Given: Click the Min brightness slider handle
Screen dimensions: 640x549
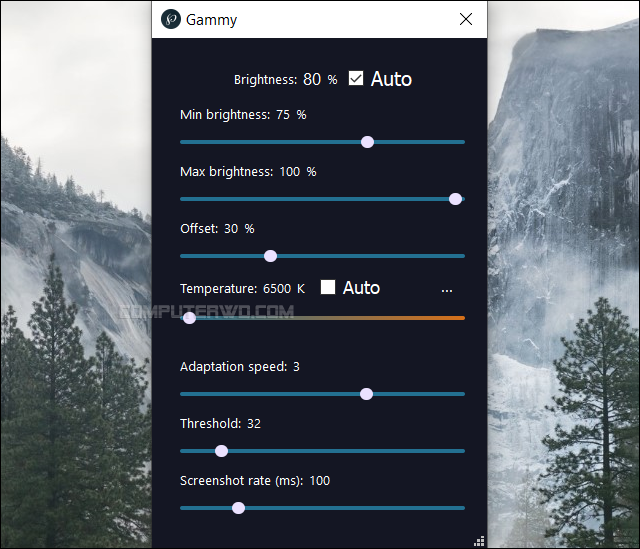Looking at the screenshot, I should pos(367,142).
